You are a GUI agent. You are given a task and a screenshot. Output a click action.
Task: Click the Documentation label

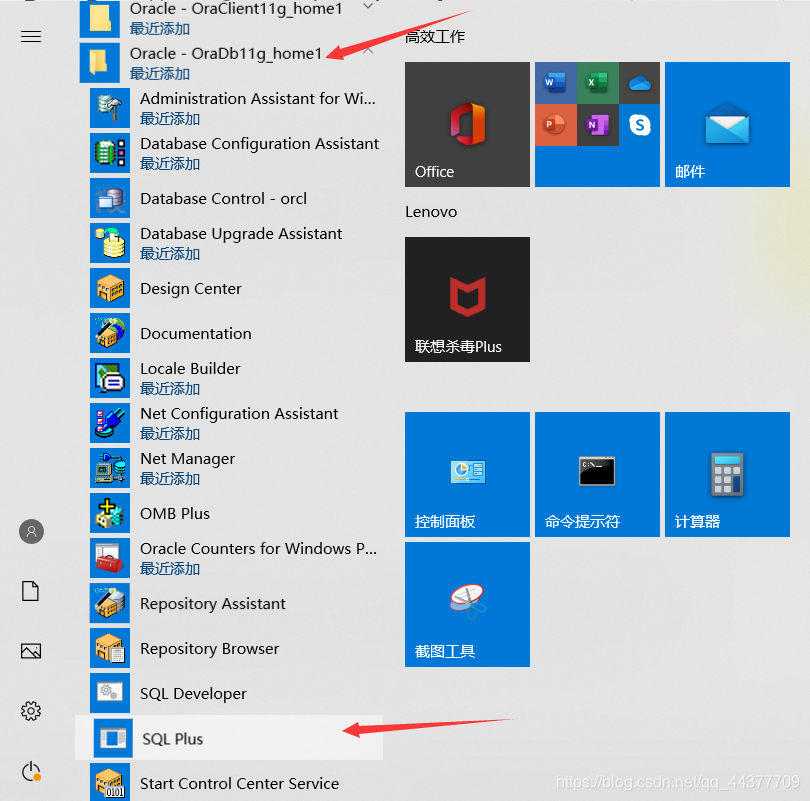[196, 334]
